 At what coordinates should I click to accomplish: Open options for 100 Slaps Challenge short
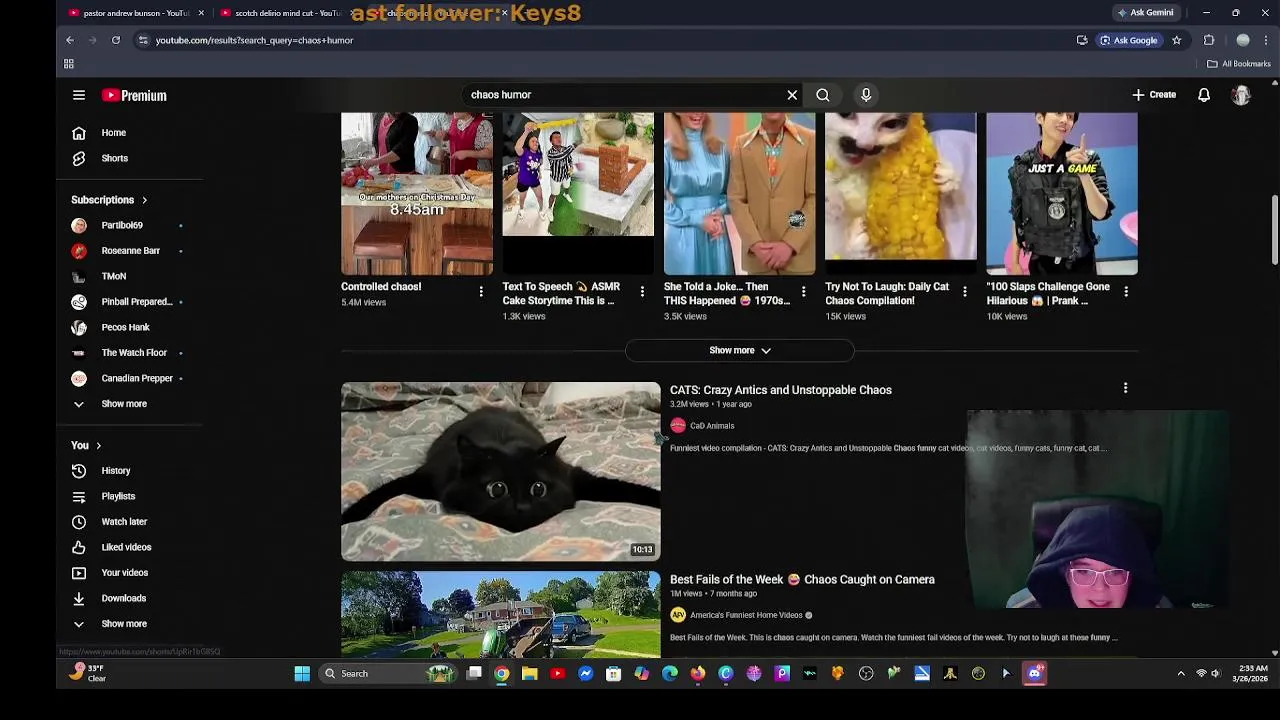point(1126,292)
